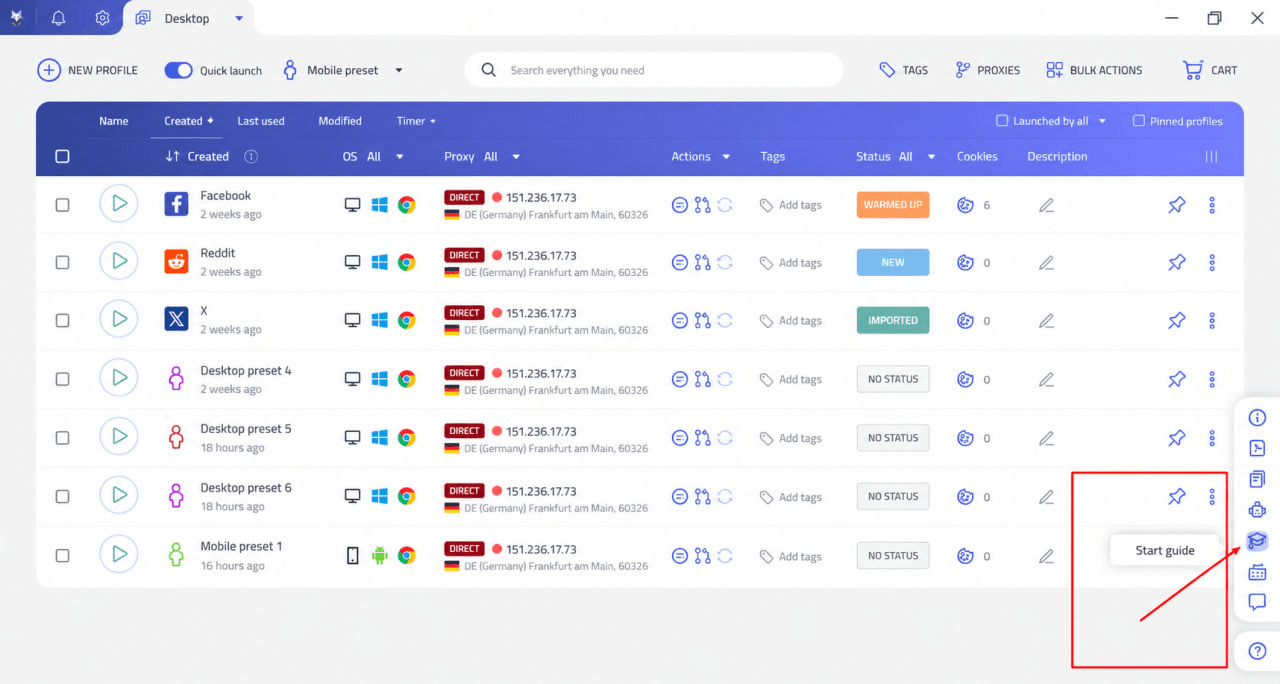Click the NEW PROFILE button
Viewport: 1280px width, 684px height.
87,70
